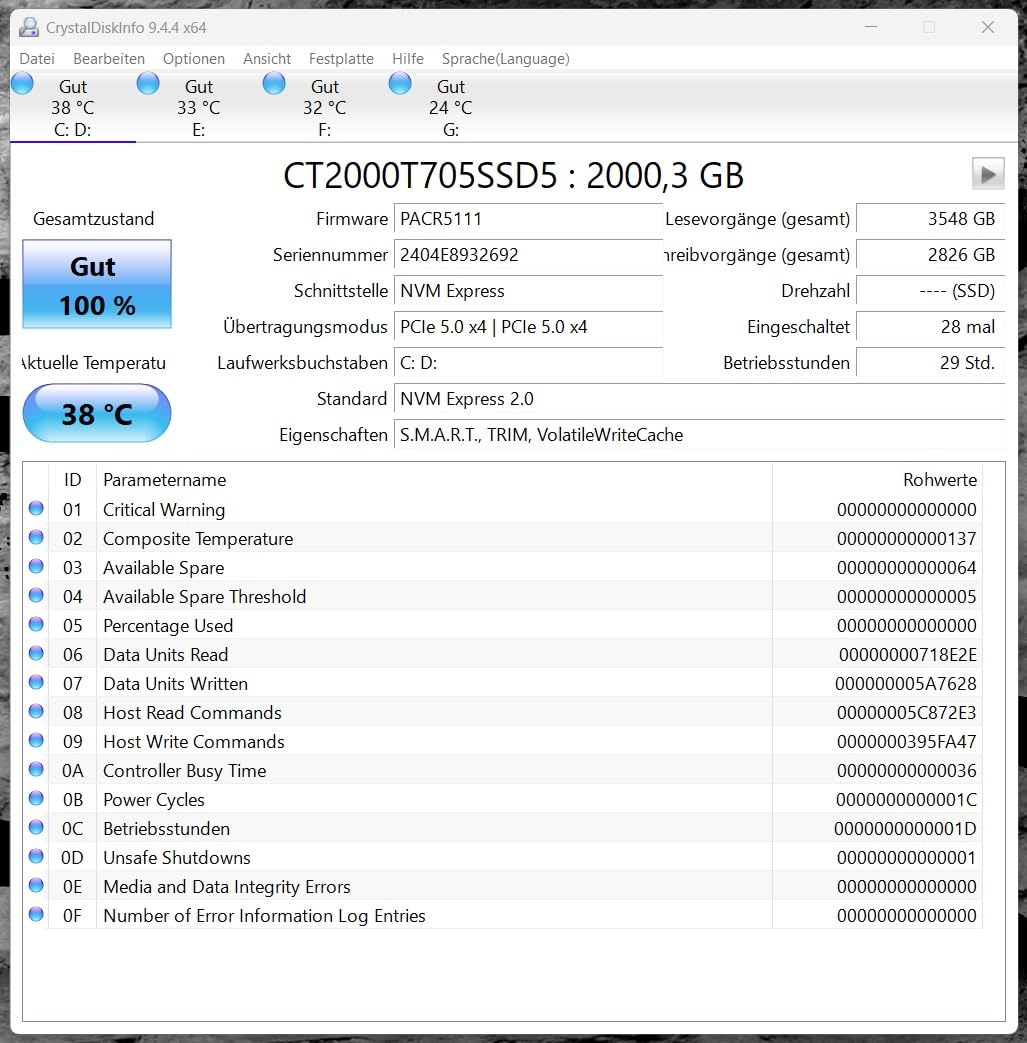Click the Rohwerte column header

coord(877,480)
